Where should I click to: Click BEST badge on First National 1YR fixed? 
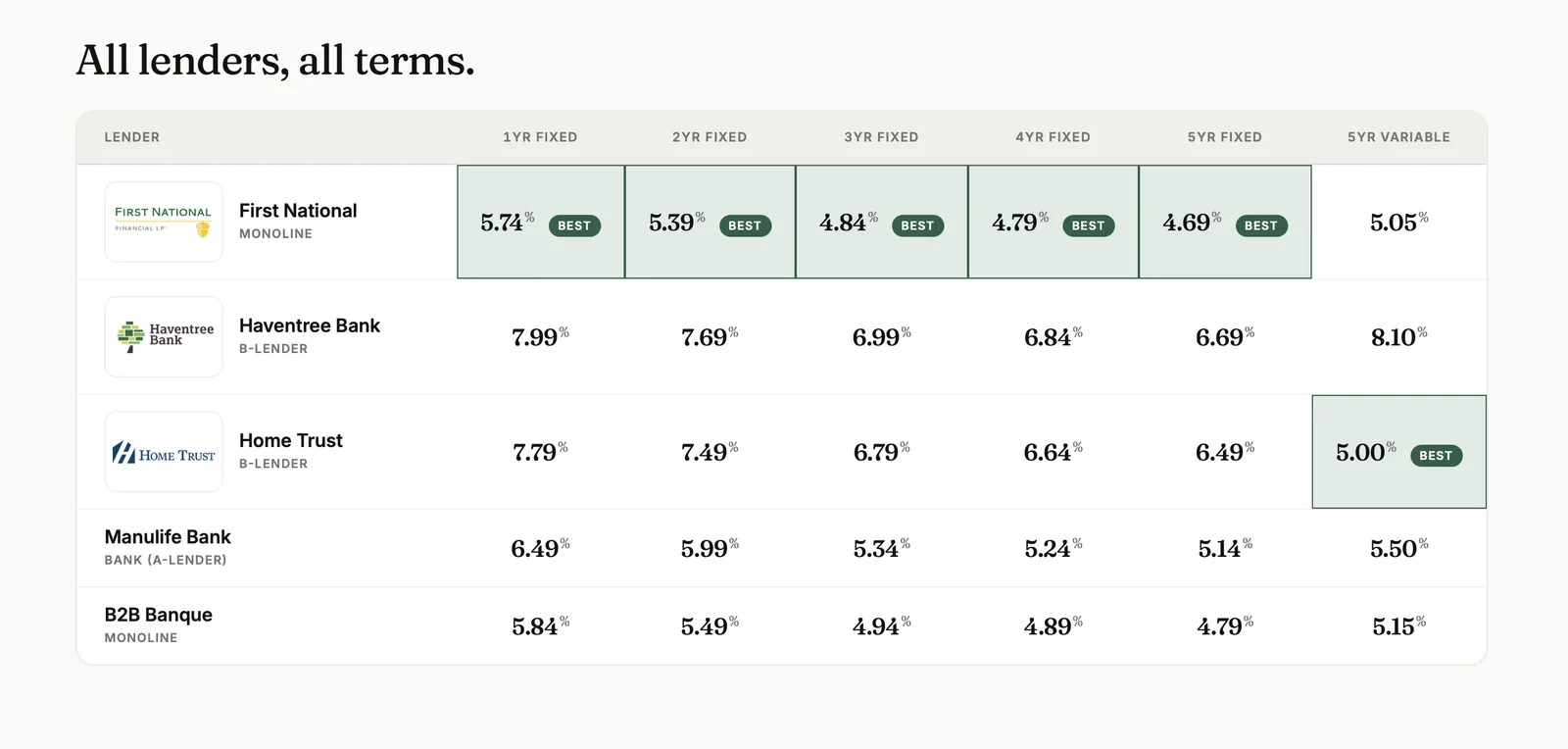point(574,225)
